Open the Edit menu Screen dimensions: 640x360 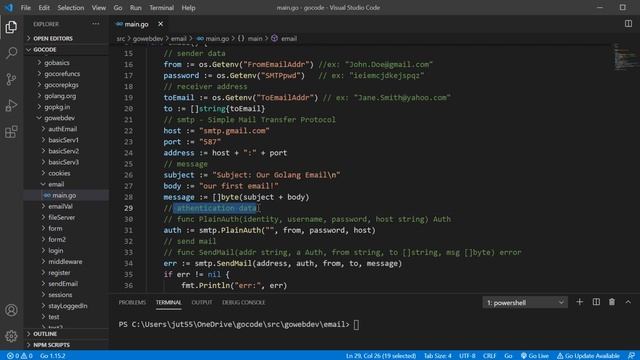44,8
